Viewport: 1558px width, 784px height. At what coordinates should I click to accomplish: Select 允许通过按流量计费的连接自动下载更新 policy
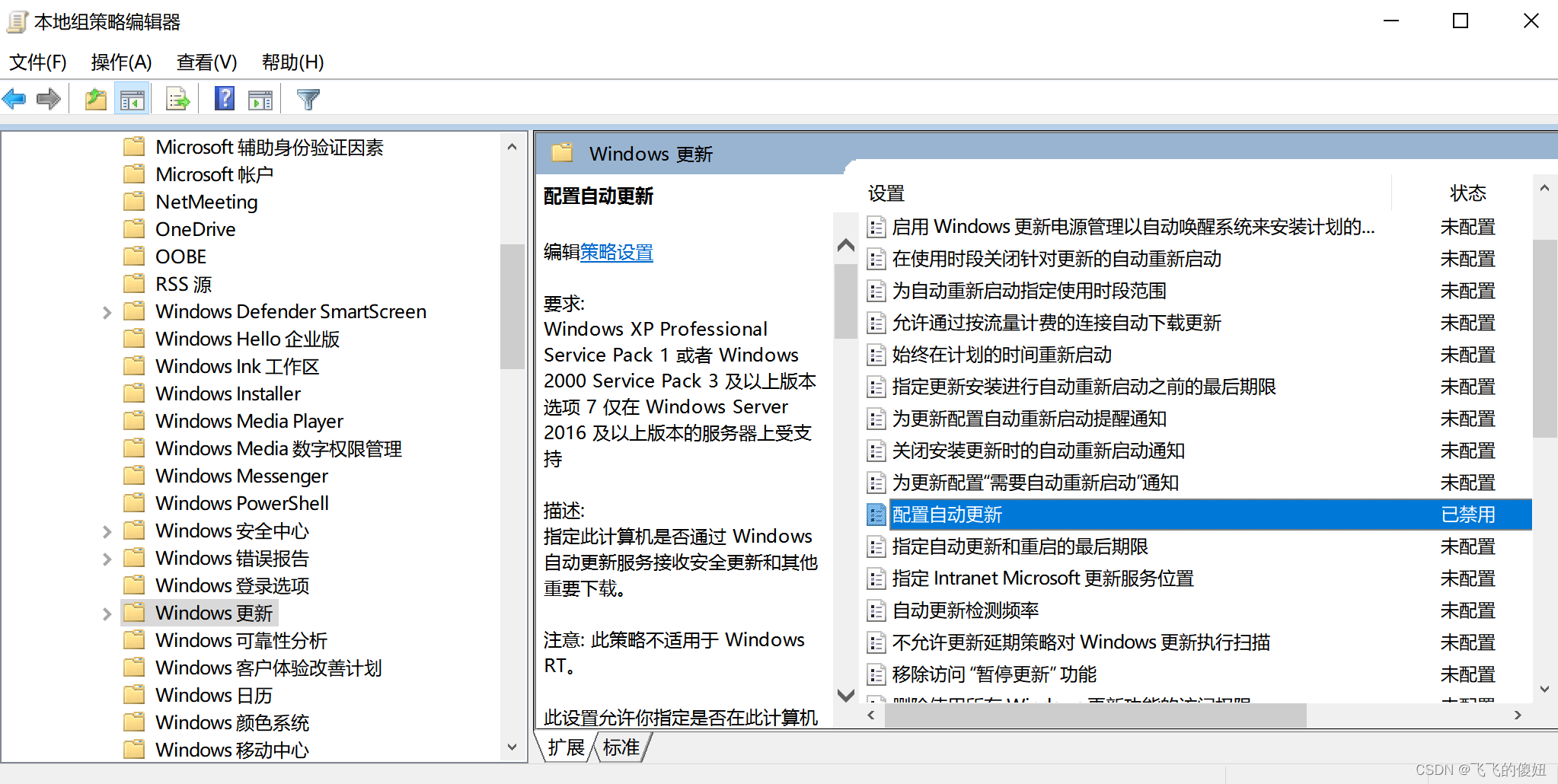(1056, 323)
